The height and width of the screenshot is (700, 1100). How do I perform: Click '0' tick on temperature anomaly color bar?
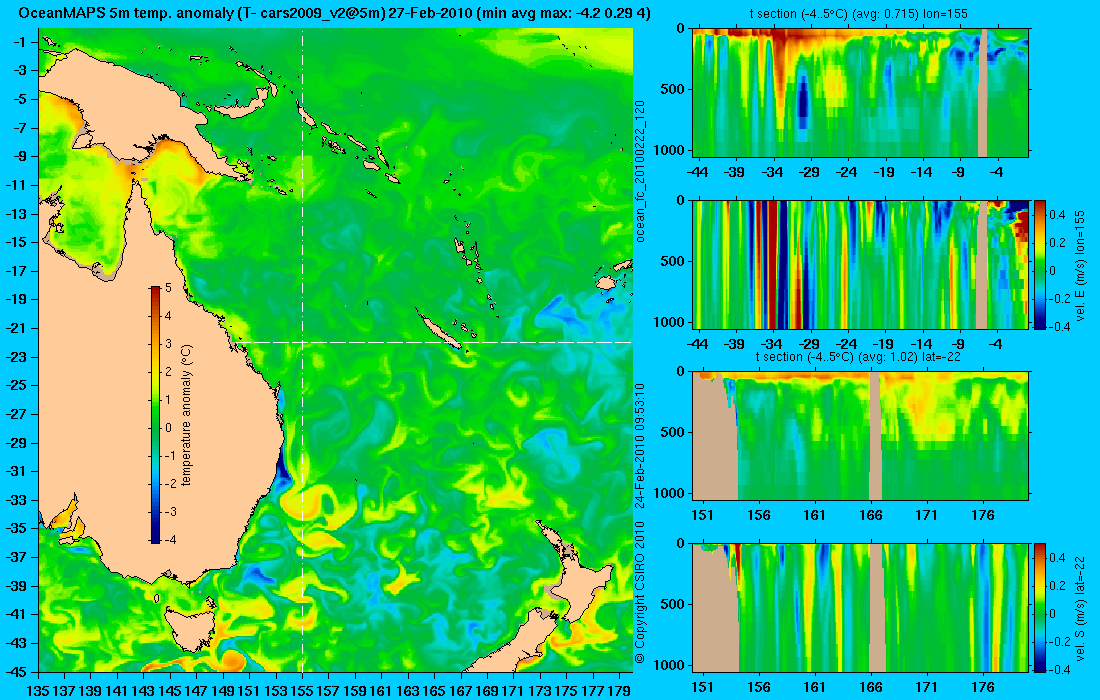[x=168, y=428]
